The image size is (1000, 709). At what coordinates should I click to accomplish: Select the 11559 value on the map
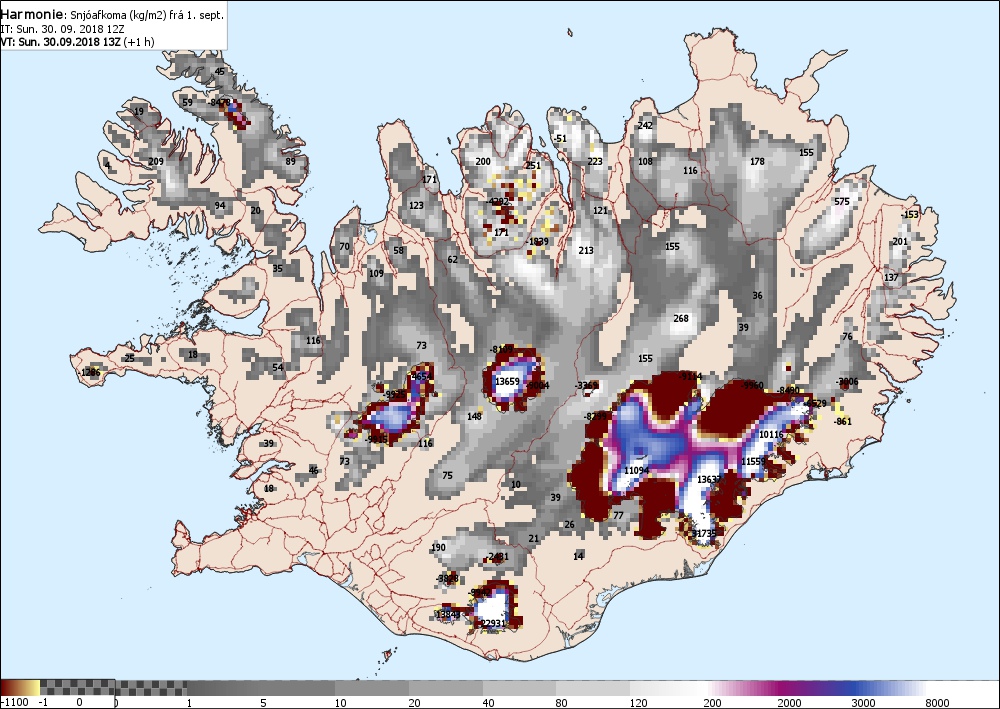point(753,461)
